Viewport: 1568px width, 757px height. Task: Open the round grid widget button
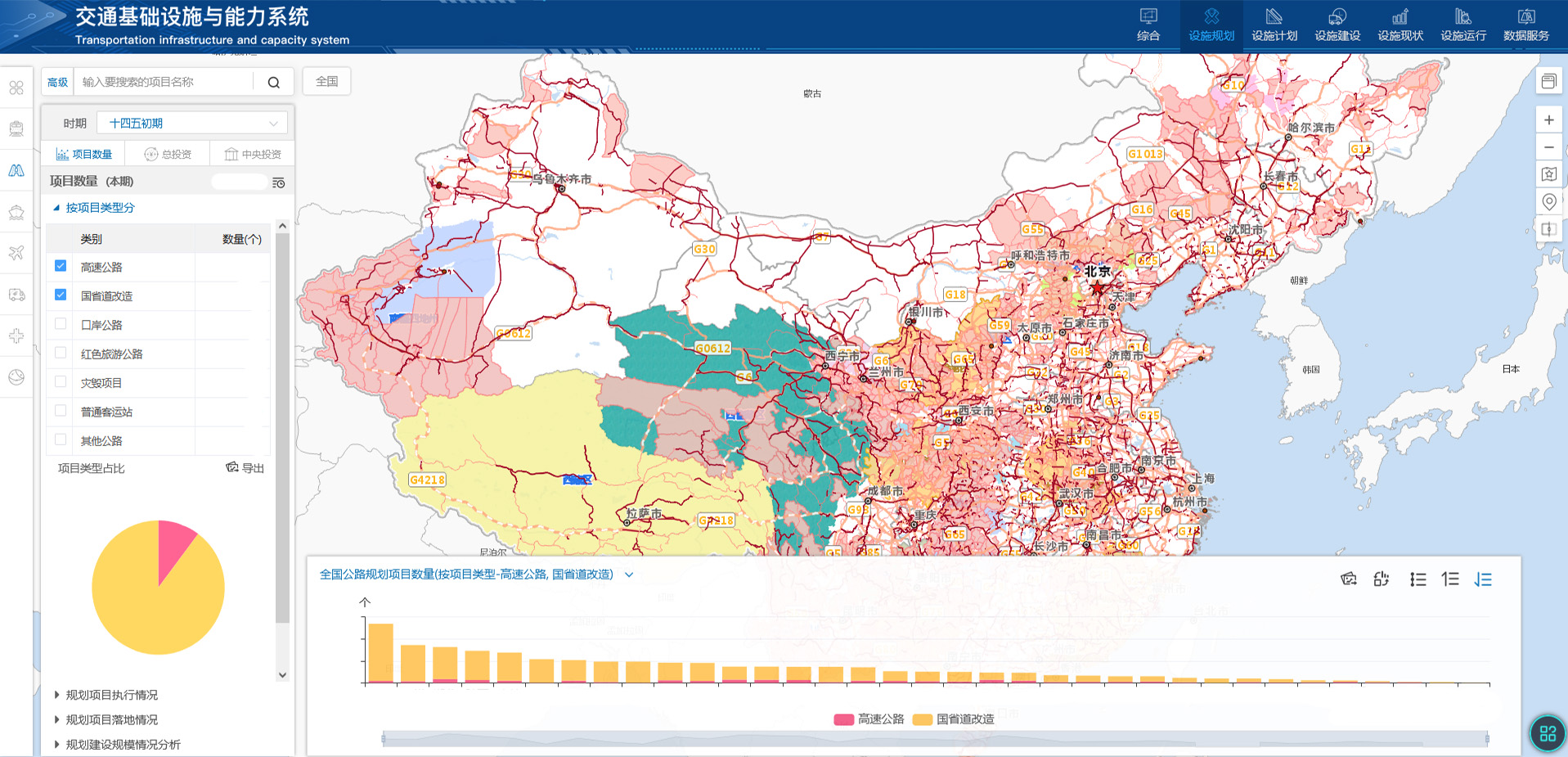click(x=1548, y=733)
